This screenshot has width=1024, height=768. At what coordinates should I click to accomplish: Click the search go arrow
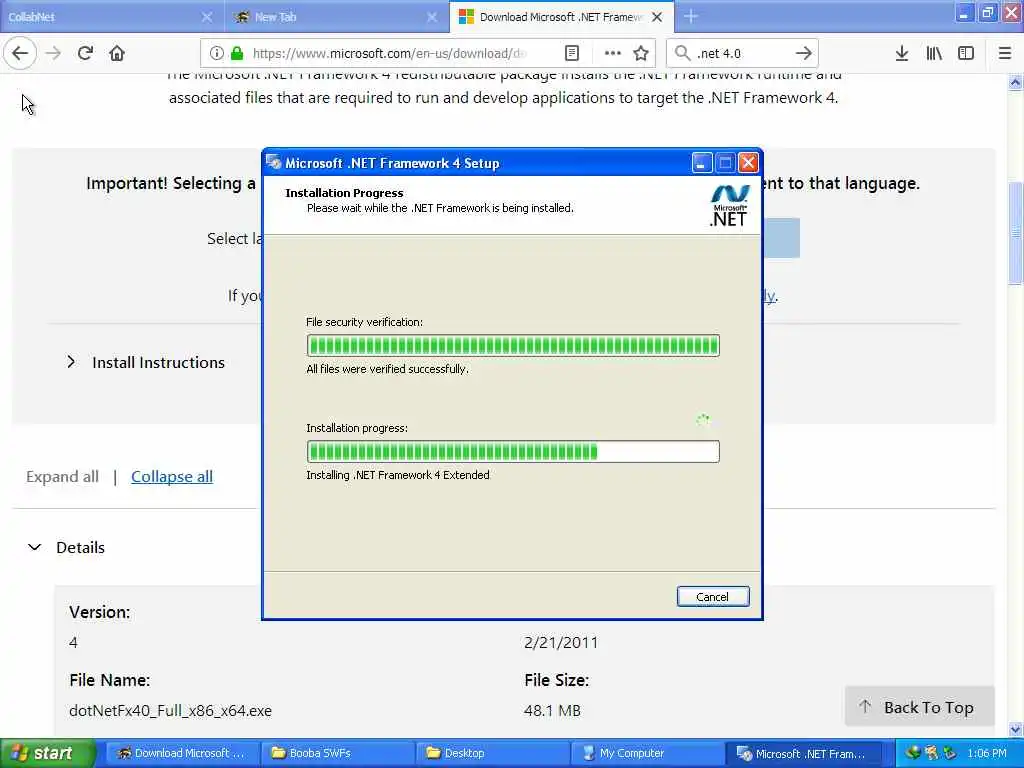point(803,53)
